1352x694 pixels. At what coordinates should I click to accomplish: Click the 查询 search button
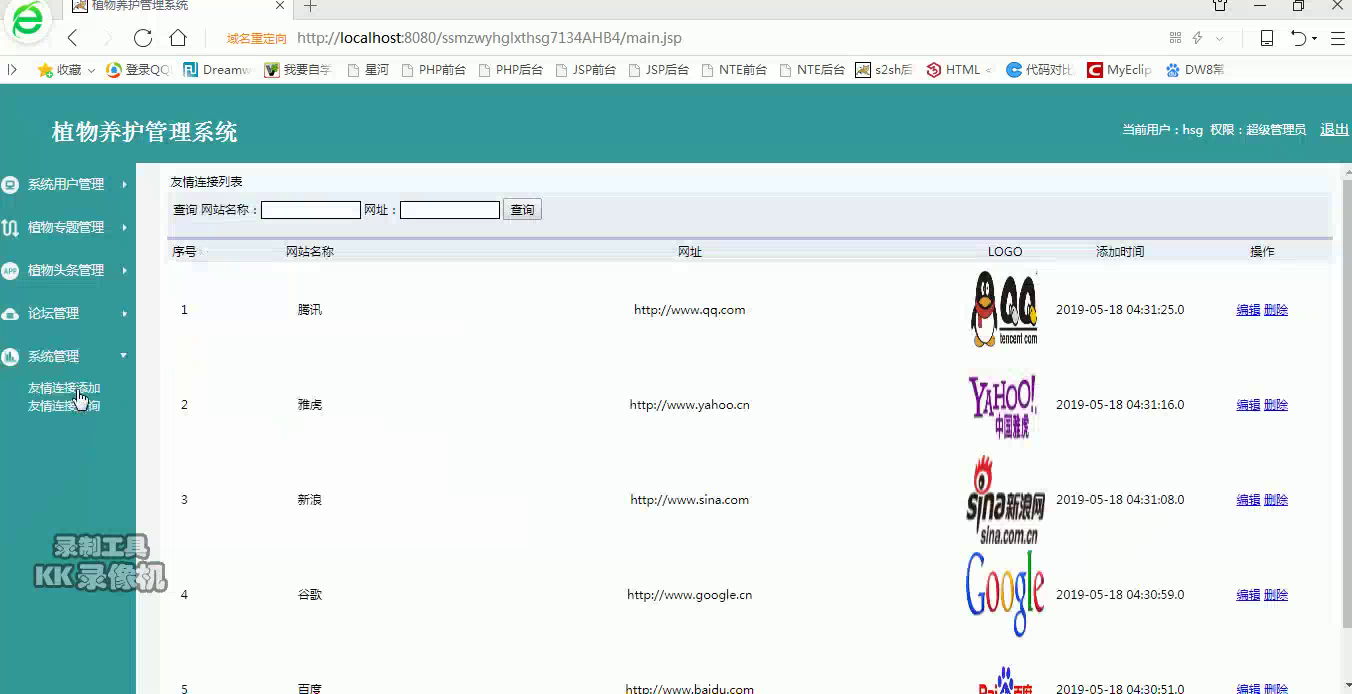click(522, 210)
